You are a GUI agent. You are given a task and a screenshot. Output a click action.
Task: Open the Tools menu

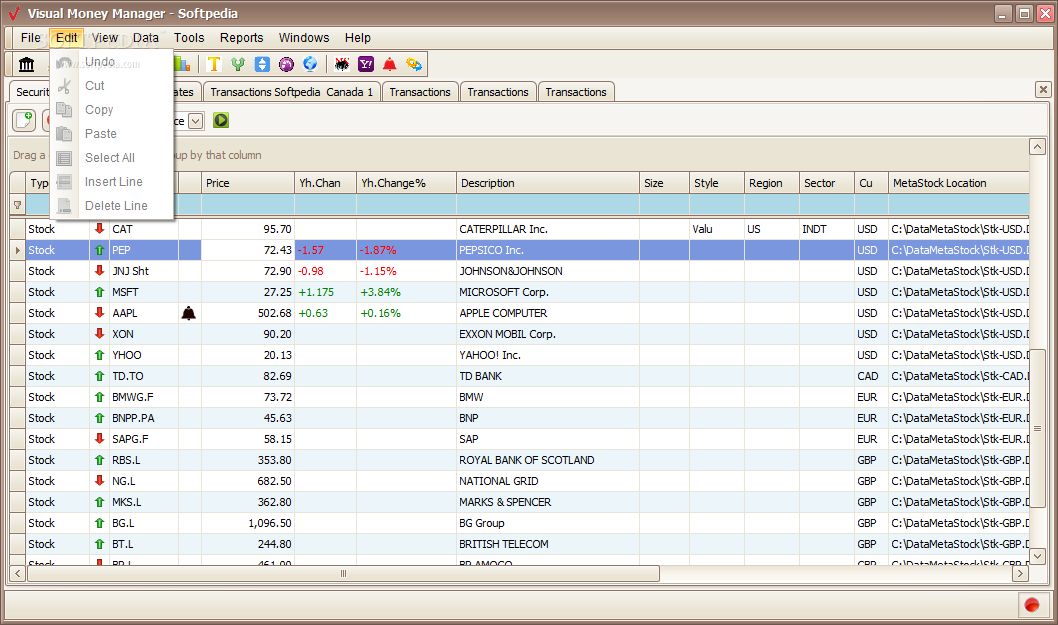point(189,38)
